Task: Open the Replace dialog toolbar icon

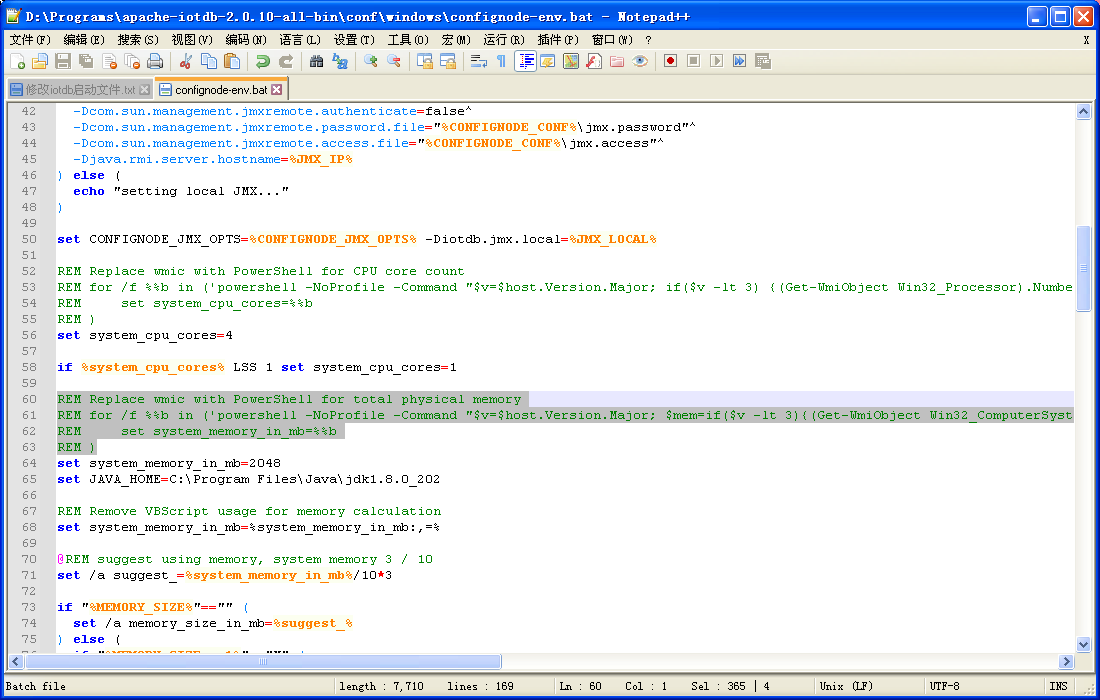Action: click(340, 62)
